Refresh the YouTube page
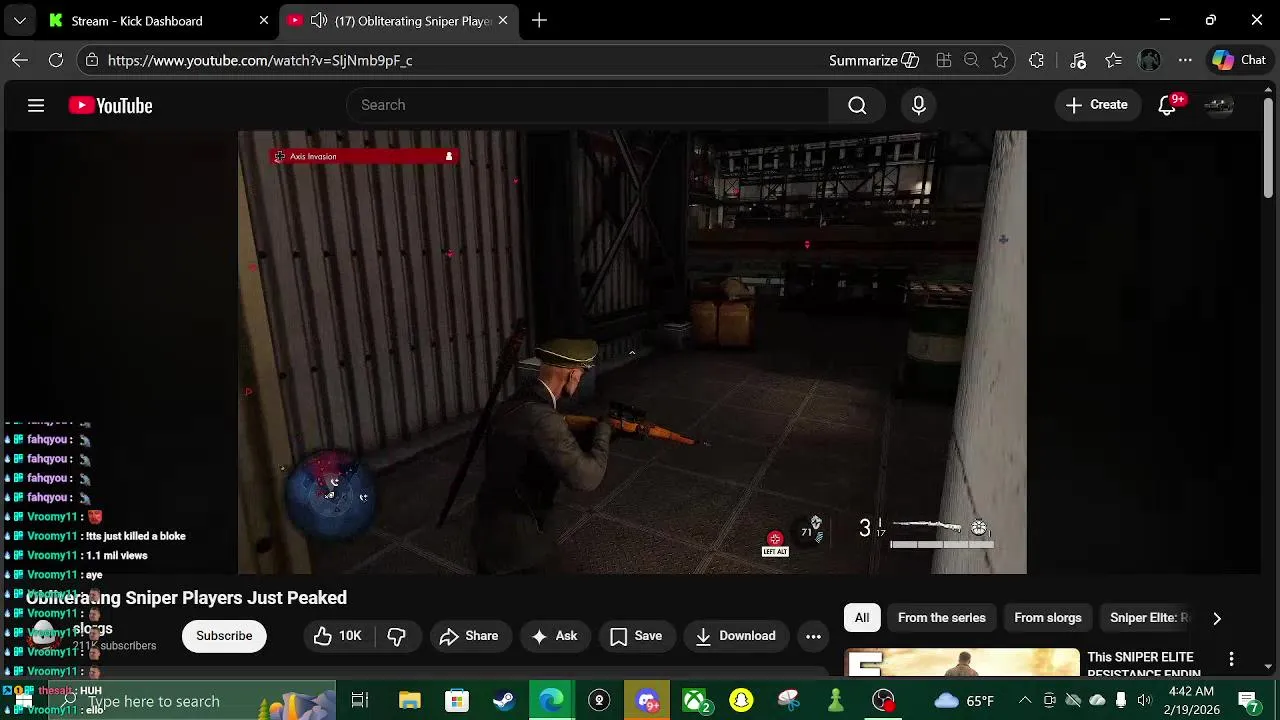The image size is (1280, 720). tap(56, 60)
